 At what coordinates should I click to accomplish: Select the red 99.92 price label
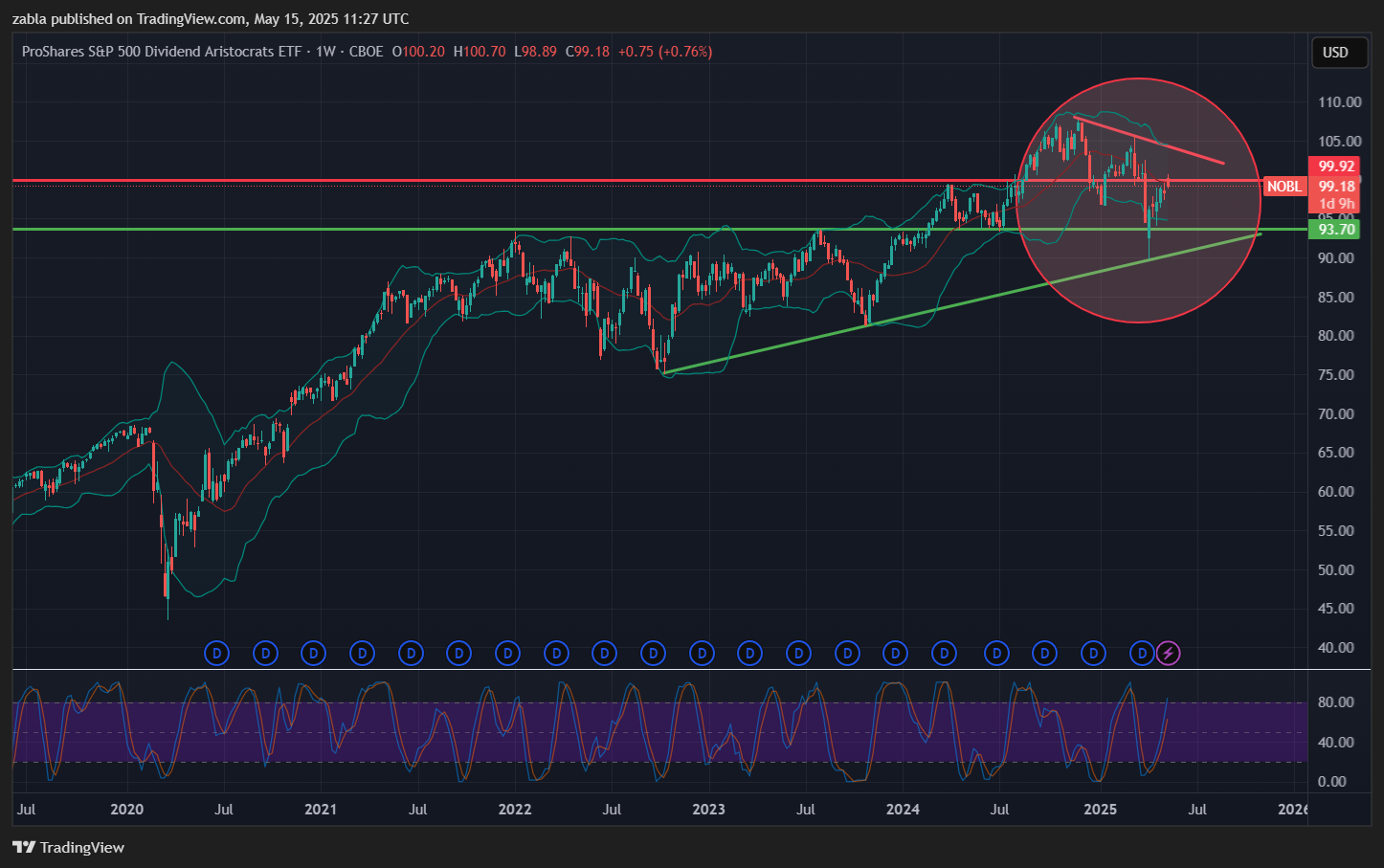(x=1335, y=167)
